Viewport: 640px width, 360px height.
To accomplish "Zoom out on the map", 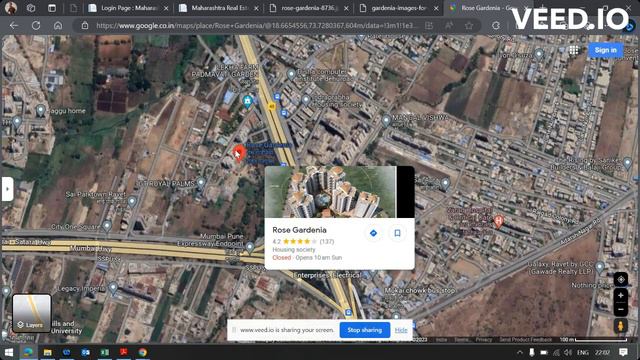I will [621, 309].
